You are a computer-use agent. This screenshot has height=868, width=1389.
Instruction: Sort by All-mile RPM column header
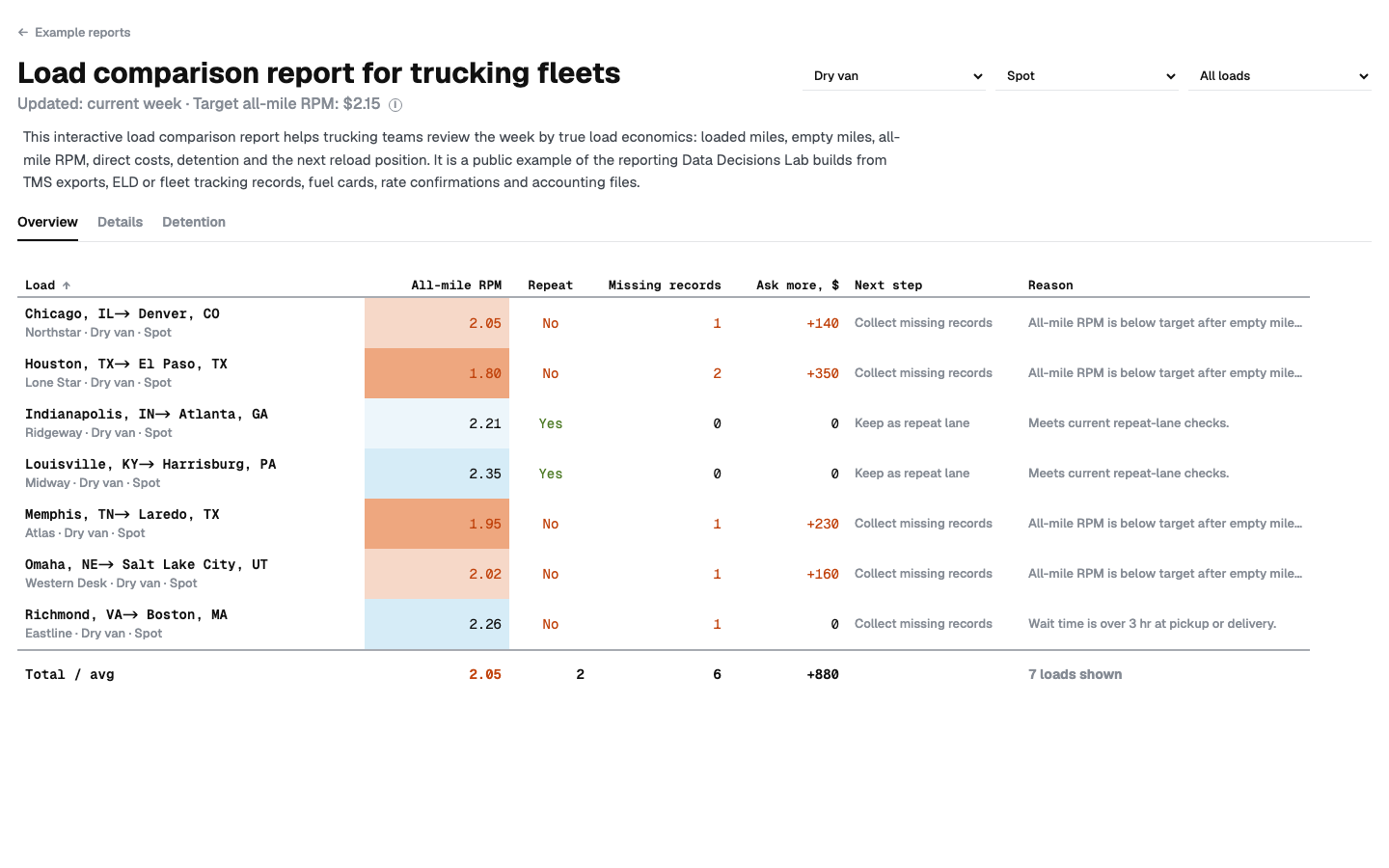[456, 285]
